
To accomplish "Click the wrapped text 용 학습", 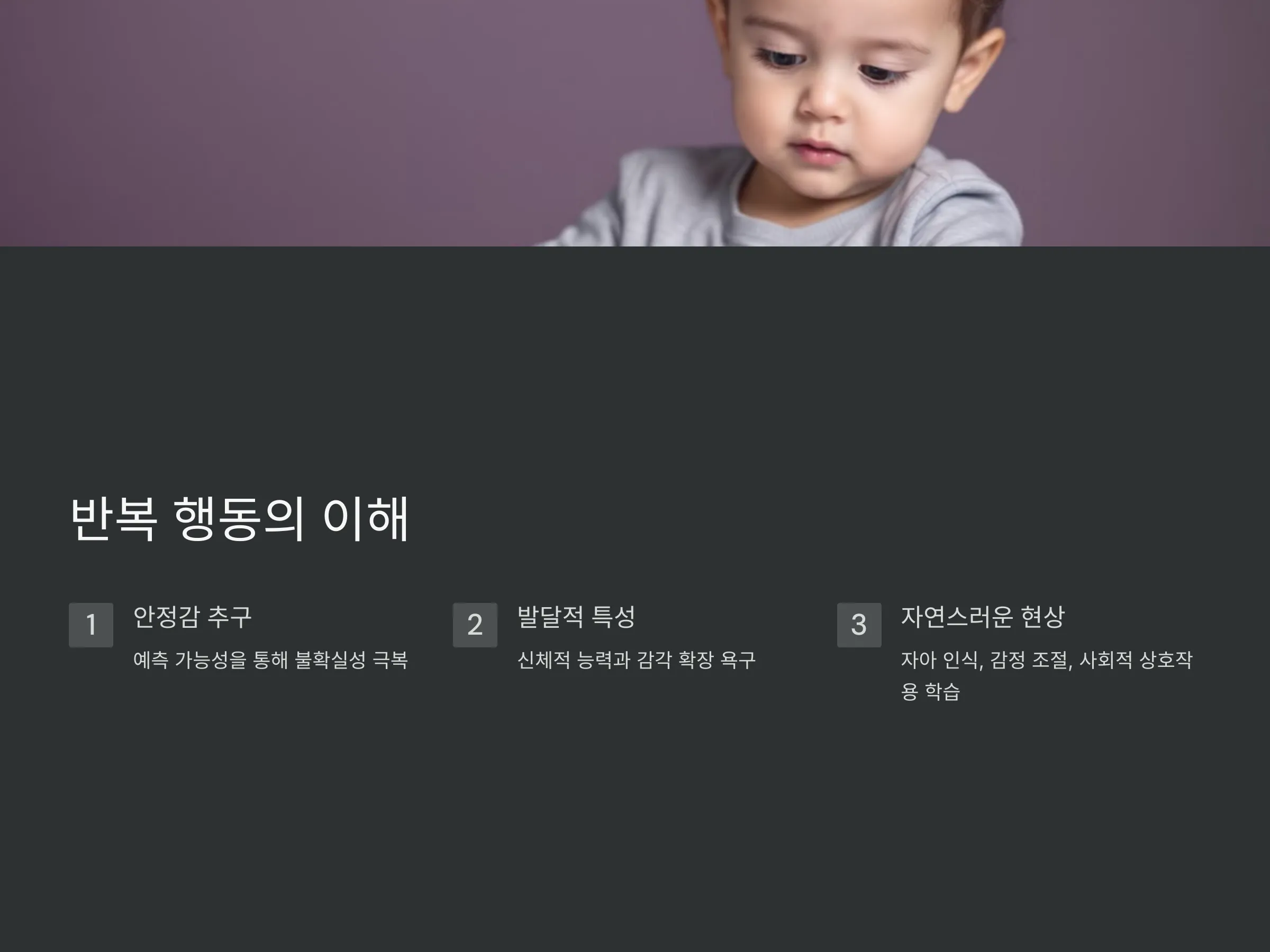I will point(930,691).
